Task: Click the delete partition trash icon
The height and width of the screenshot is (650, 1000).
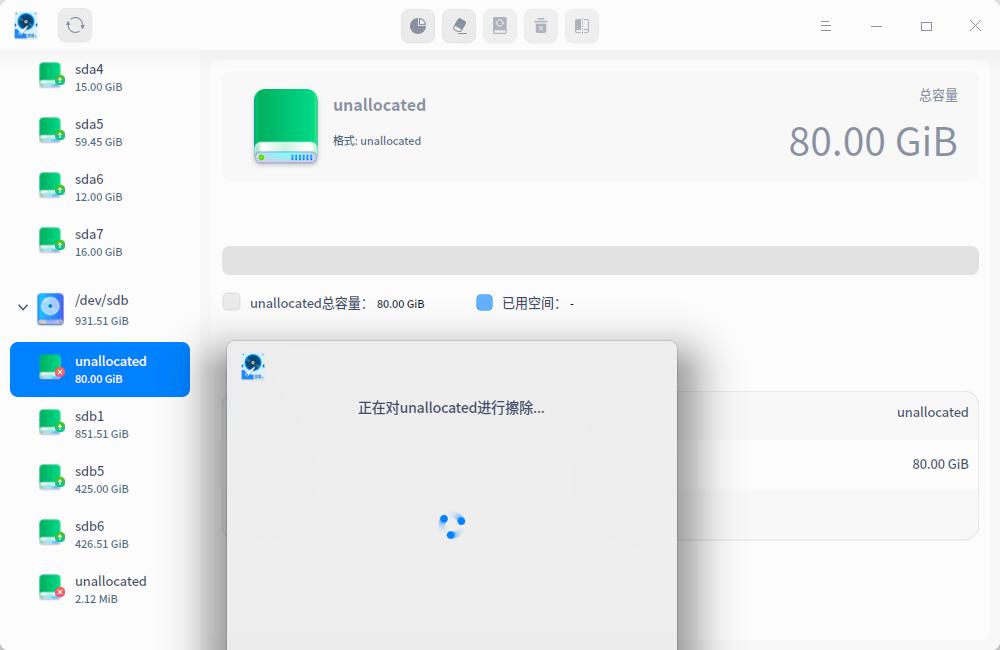Action: click(x=540, y=26)
